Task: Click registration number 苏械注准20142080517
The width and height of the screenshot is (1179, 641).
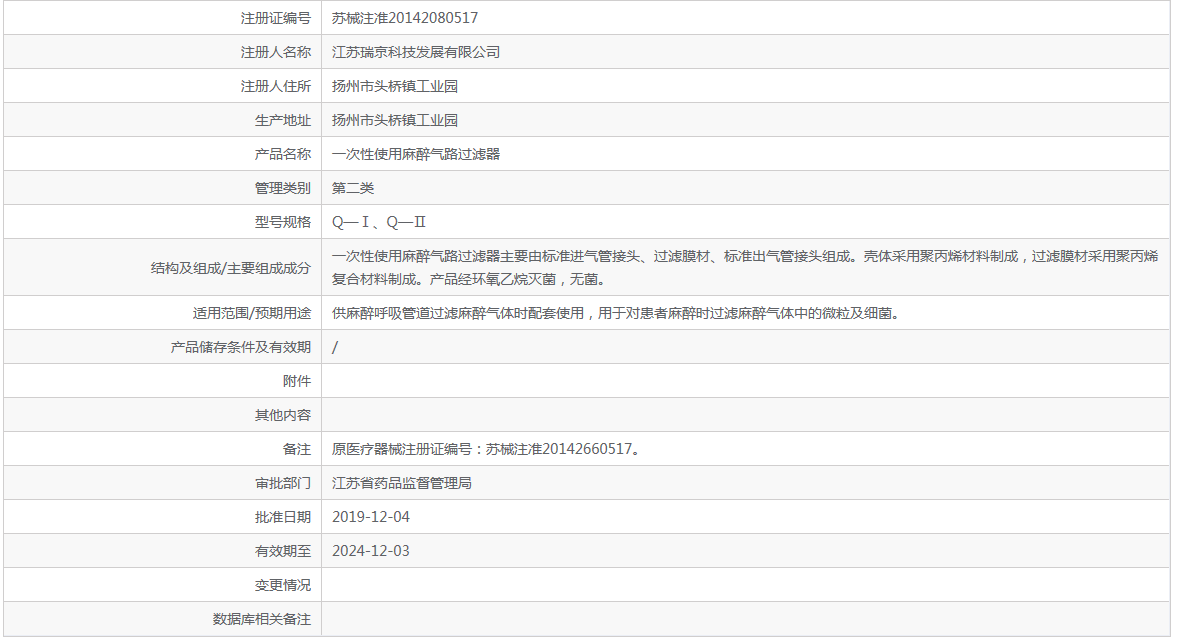Action: coord(405,18)
